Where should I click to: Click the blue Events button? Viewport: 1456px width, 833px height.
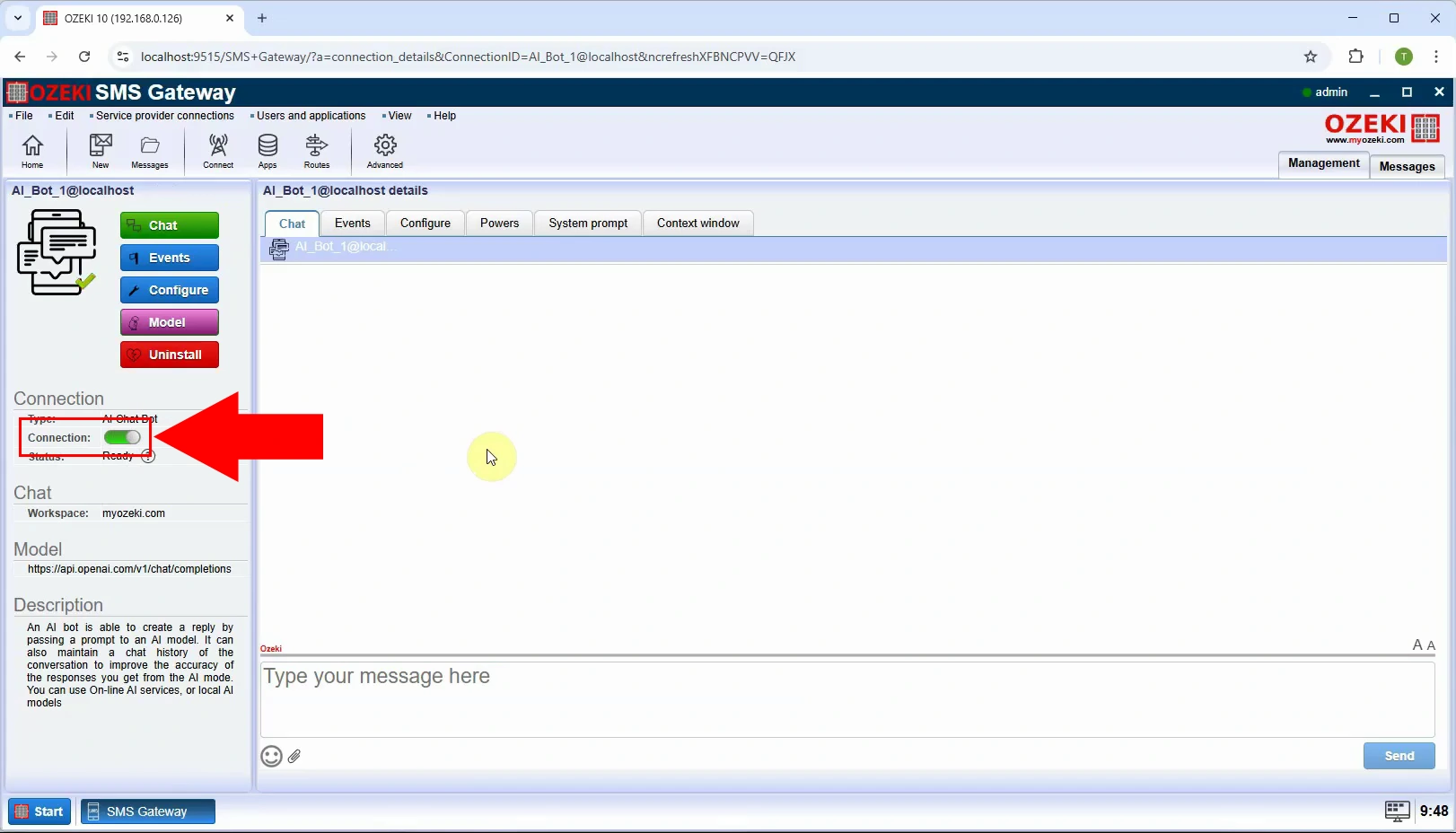coord(170,258)
